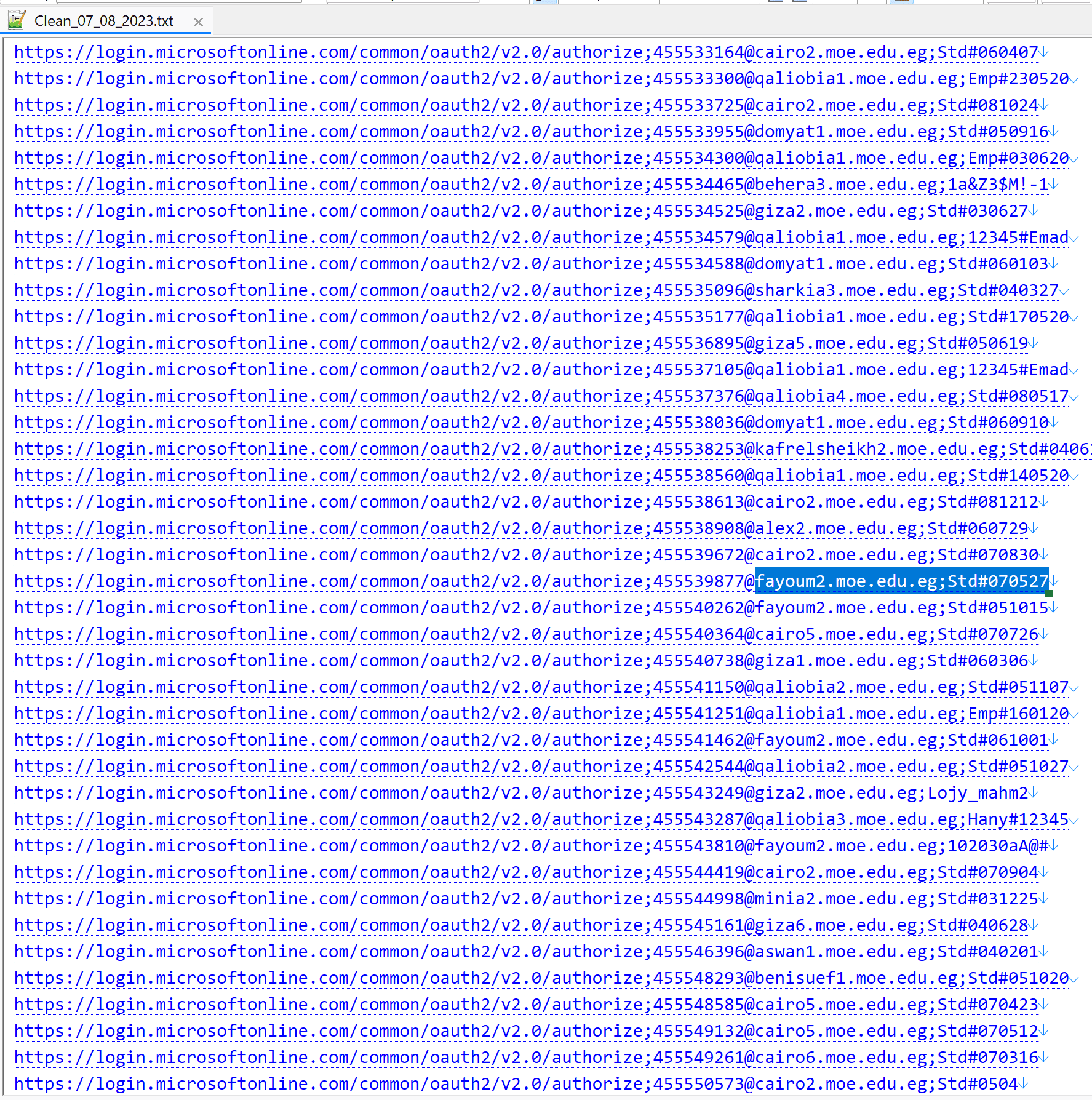Click the domain benisuef1.moe.edu.eg

[856, 978]
